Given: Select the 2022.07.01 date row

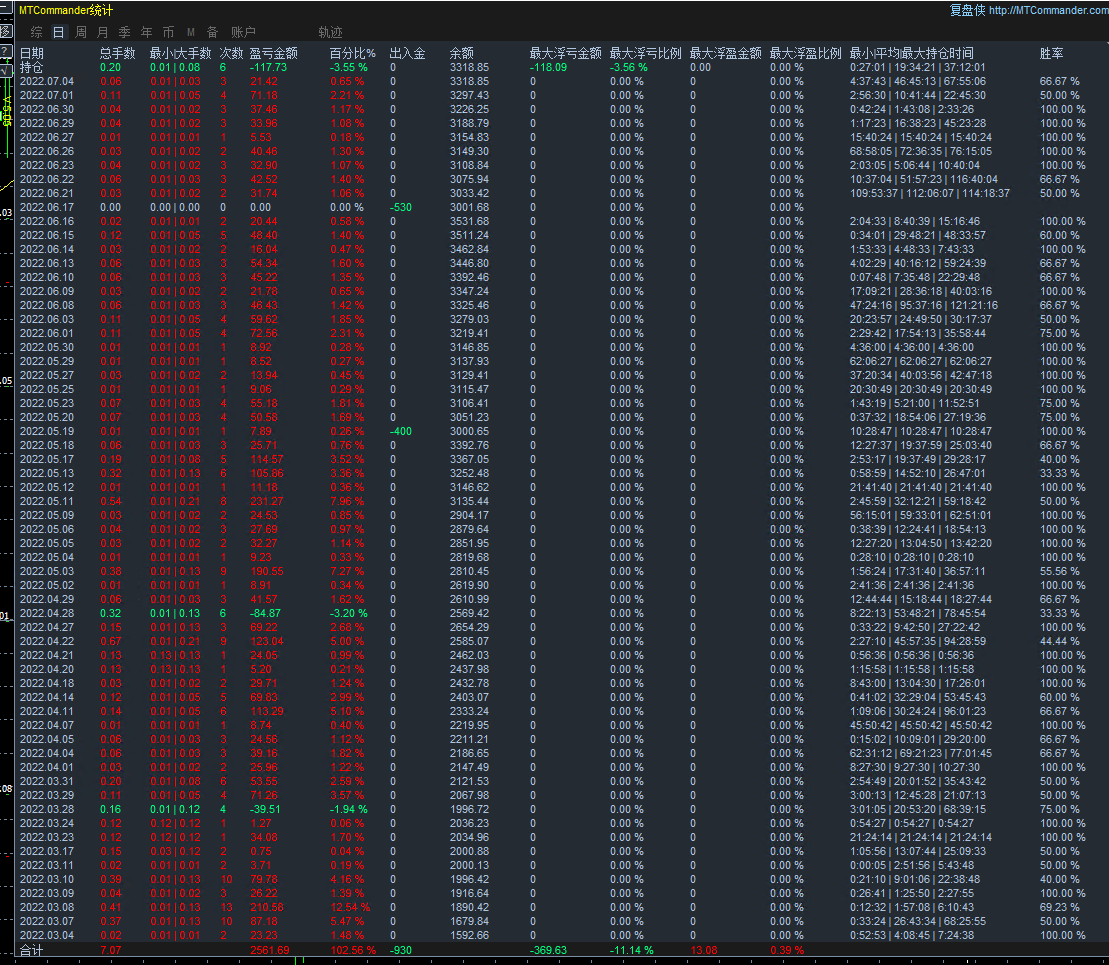Looking at the screenshot, I should coord(47,96).
